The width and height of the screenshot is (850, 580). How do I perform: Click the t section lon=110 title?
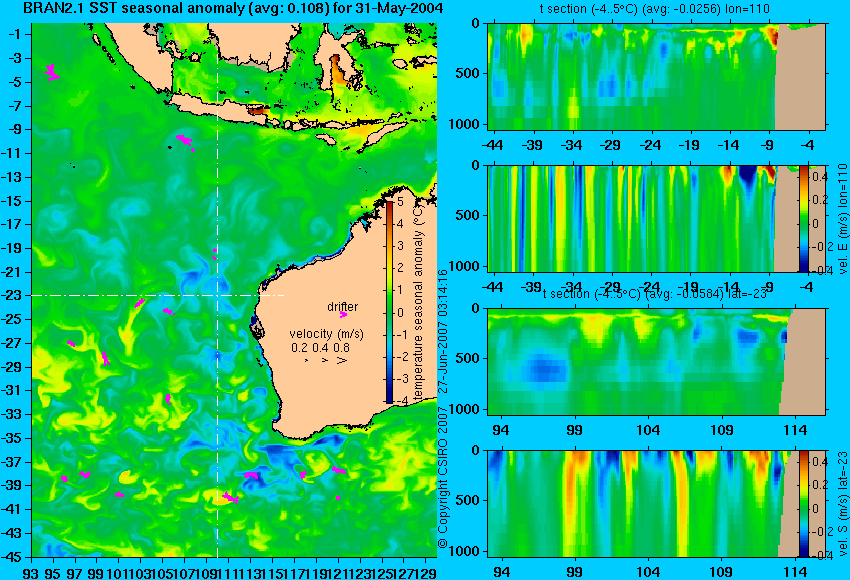point(654,9)
